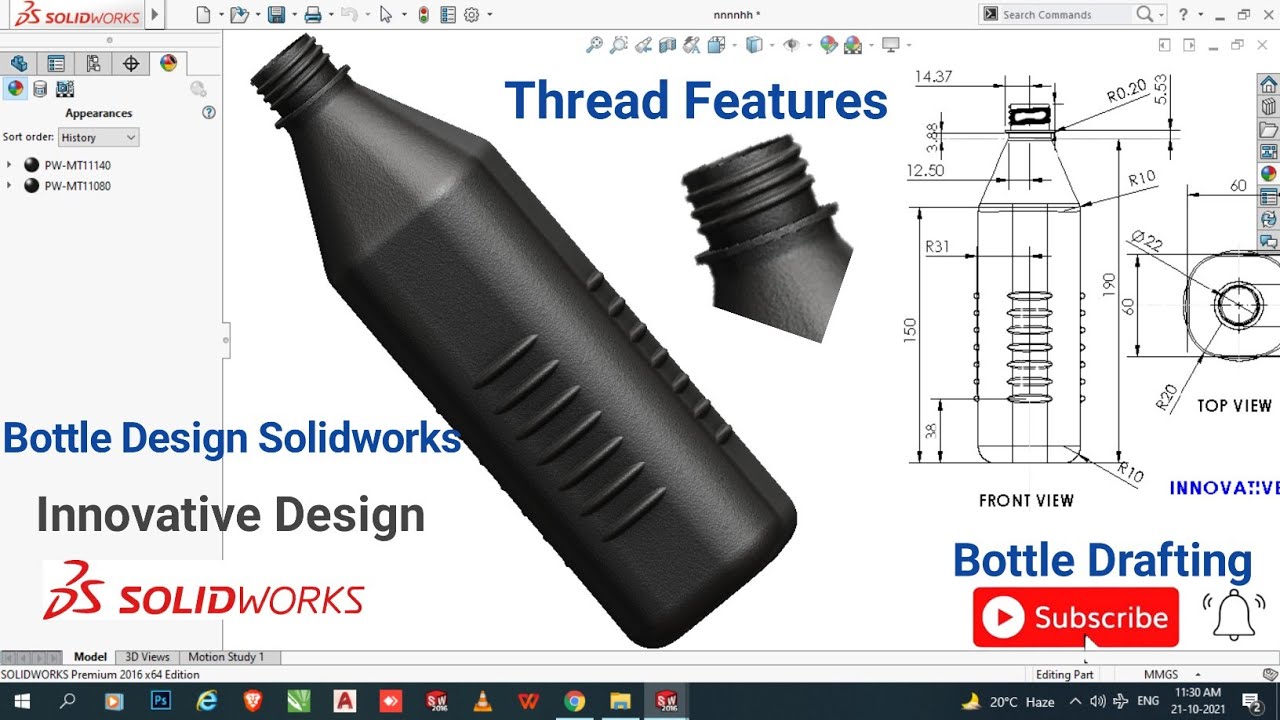The image size is (1280, 720).
Task: Open the DimXpertManager crosshair tab
Action: tap(130, 63)
